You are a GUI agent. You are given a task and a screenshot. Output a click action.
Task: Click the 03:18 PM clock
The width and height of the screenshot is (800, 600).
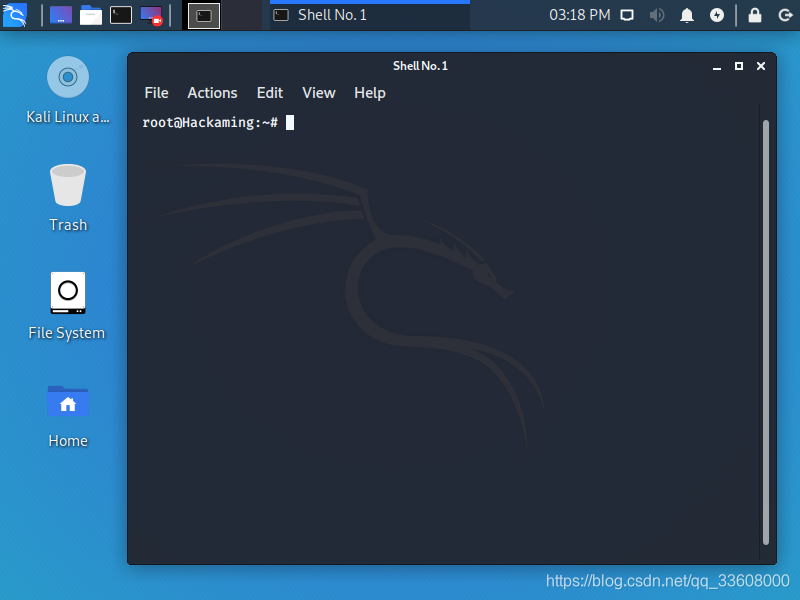(580, 15)
